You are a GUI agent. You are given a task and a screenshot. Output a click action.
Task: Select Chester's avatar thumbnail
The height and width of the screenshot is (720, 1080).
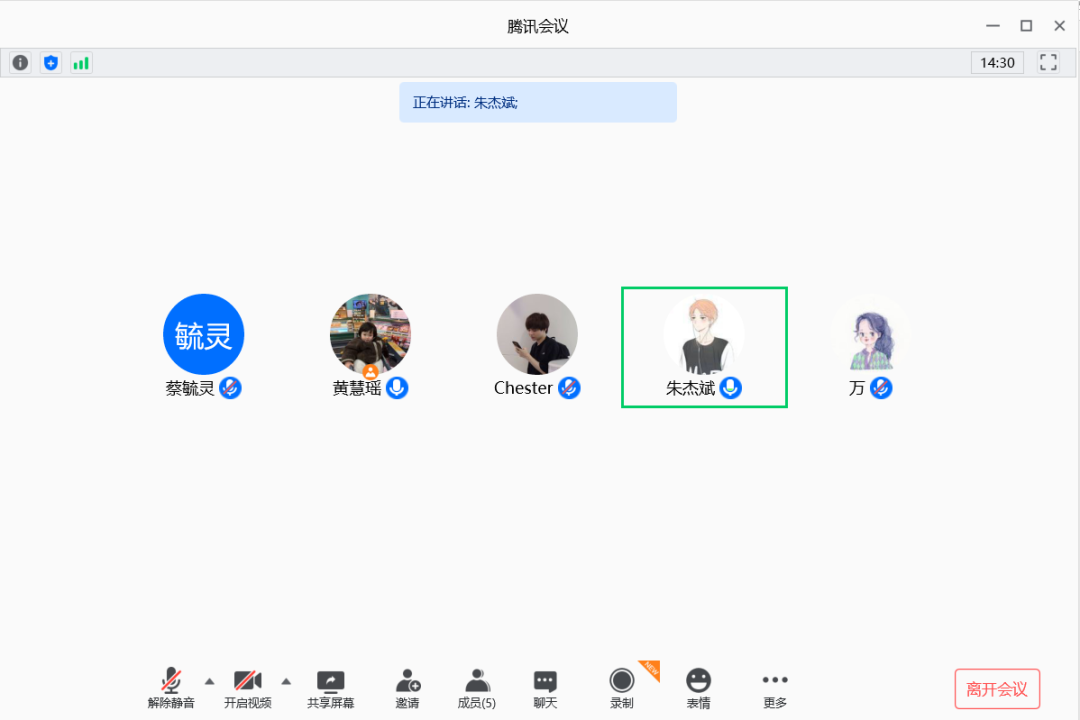537,334
